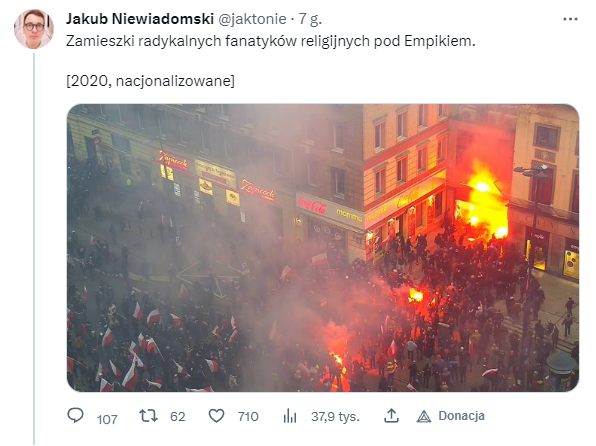Image resolution: width=596 pixels, height=446 pixels.
Task: Click the [2020, nacjonalizowane] text line
Action: click(x=151, y=81)
